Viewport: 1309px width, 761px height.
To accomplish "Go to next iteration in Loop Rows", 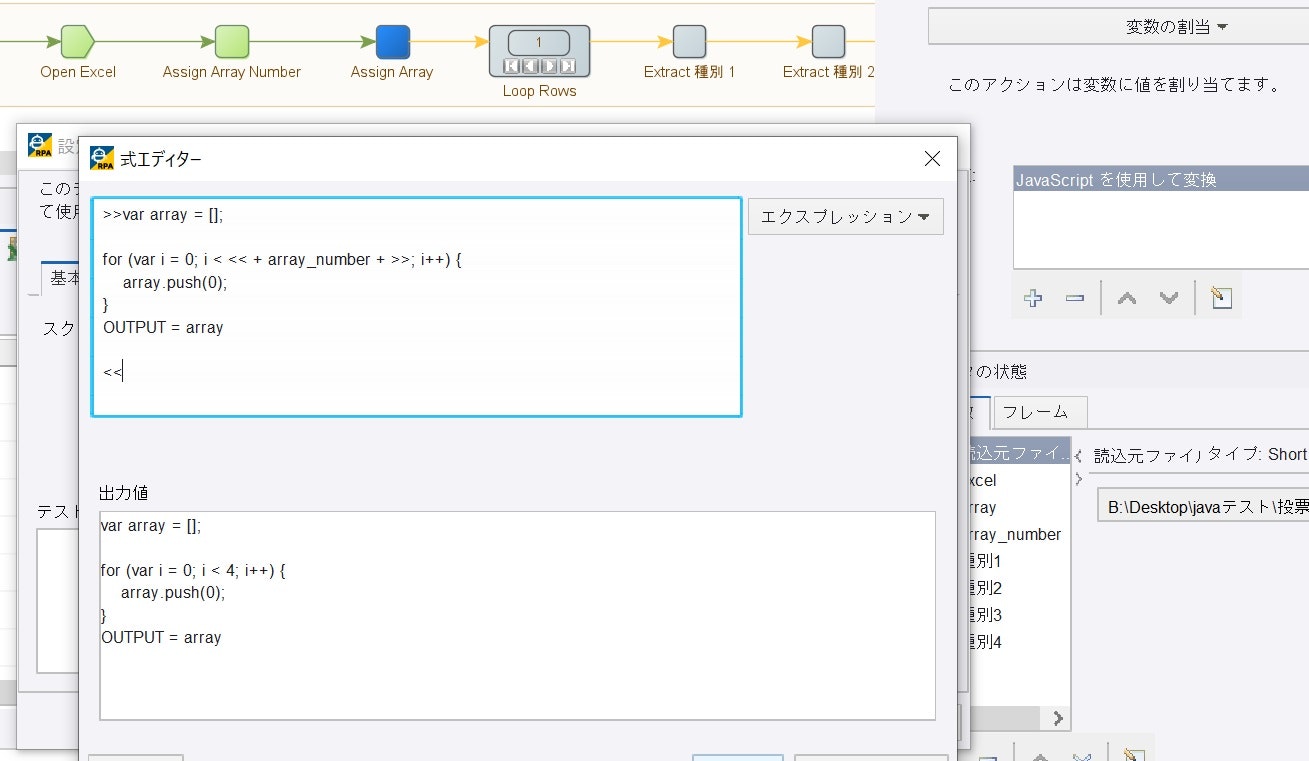I will coord(549,66).
